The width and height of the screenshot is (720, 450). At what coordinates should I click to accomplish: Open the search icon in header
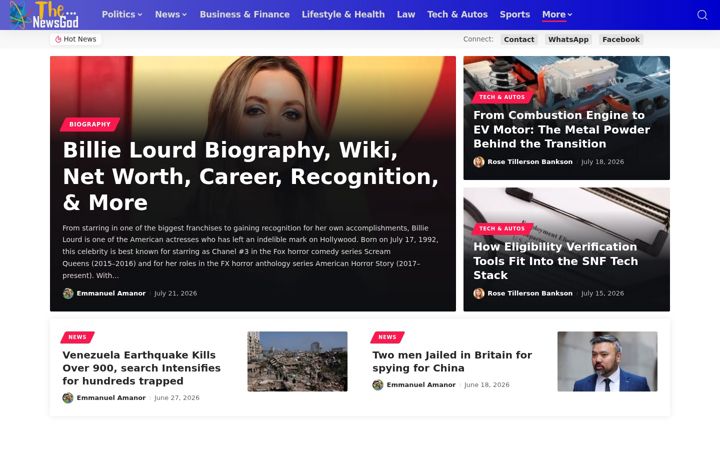(x=702, y=15)
